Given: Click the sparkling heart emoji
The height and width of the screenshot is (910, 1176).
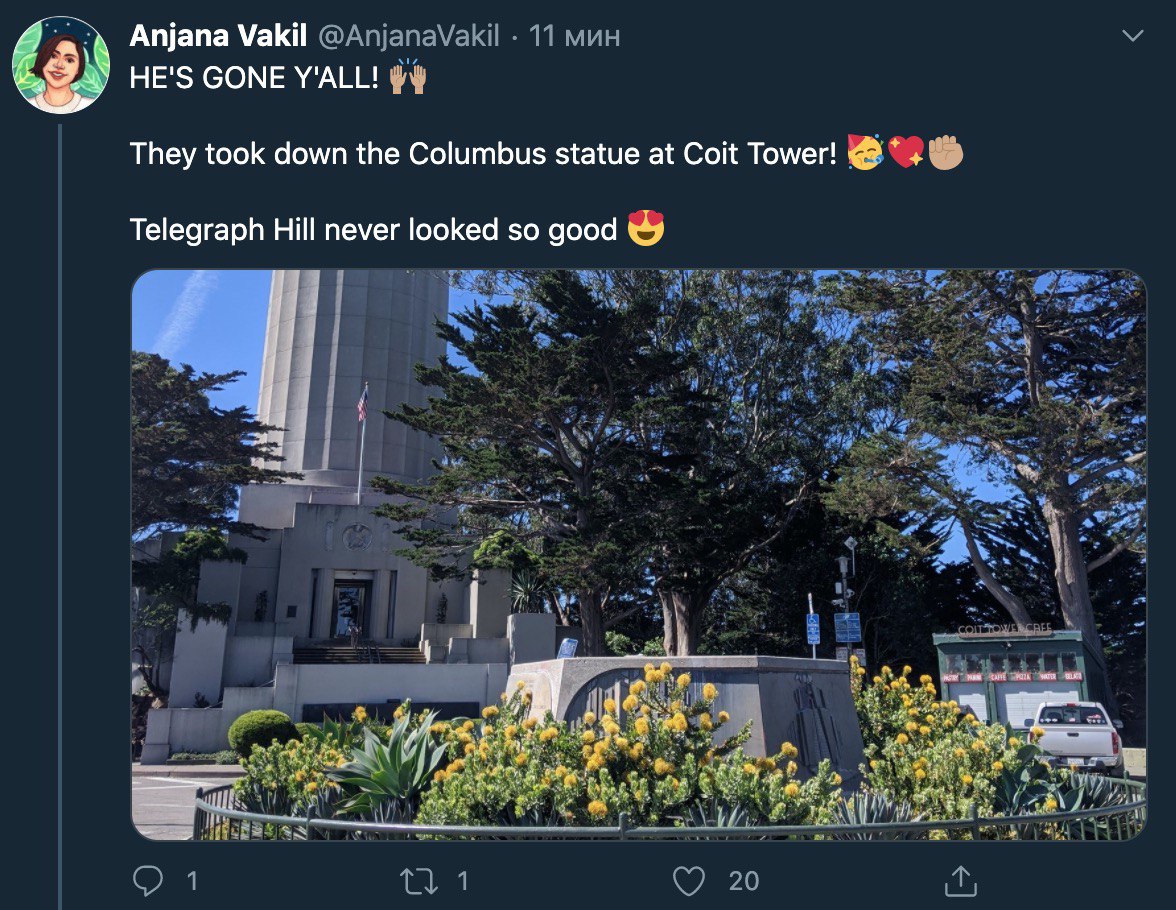Looking at the screenshot, I should click(905, 152).
